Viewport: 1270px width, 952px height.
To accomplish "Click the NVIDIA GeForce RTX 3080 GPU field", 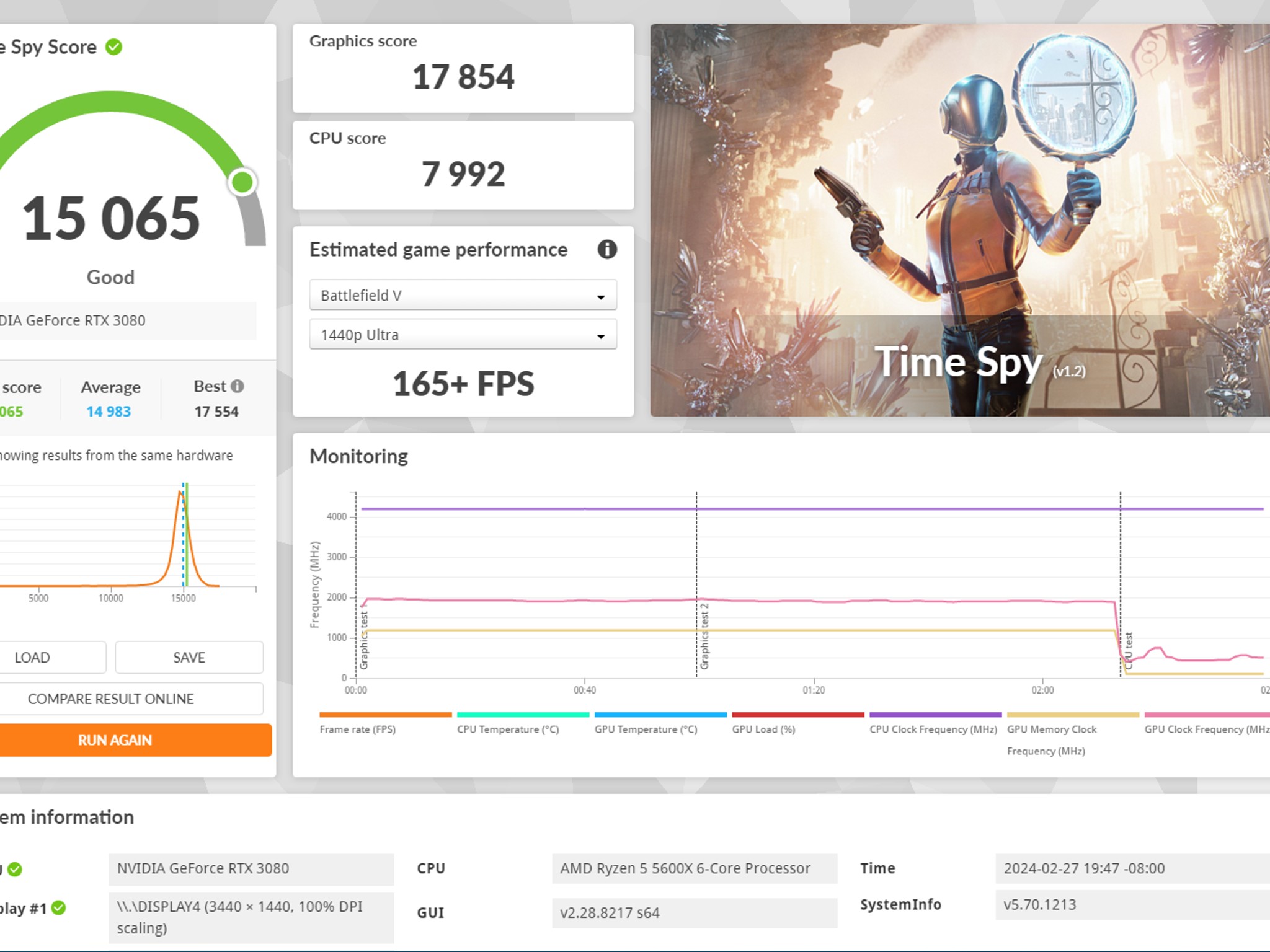I will [x=251, y=868].
